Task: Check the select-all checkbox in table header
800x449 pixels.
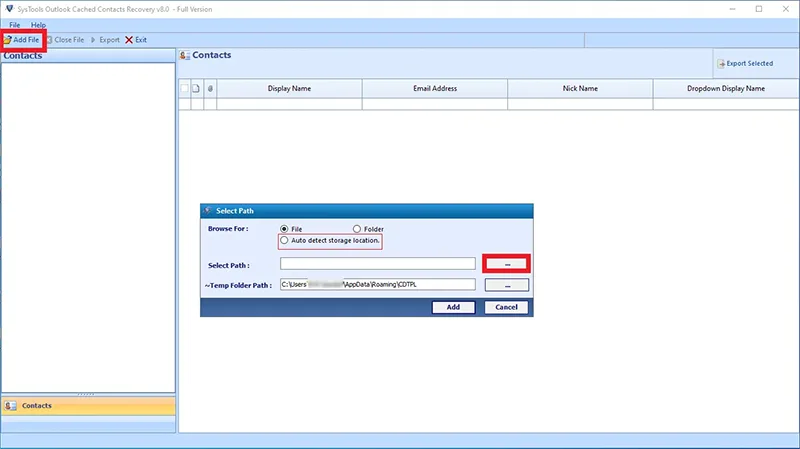Action: (x=184, y=88)
